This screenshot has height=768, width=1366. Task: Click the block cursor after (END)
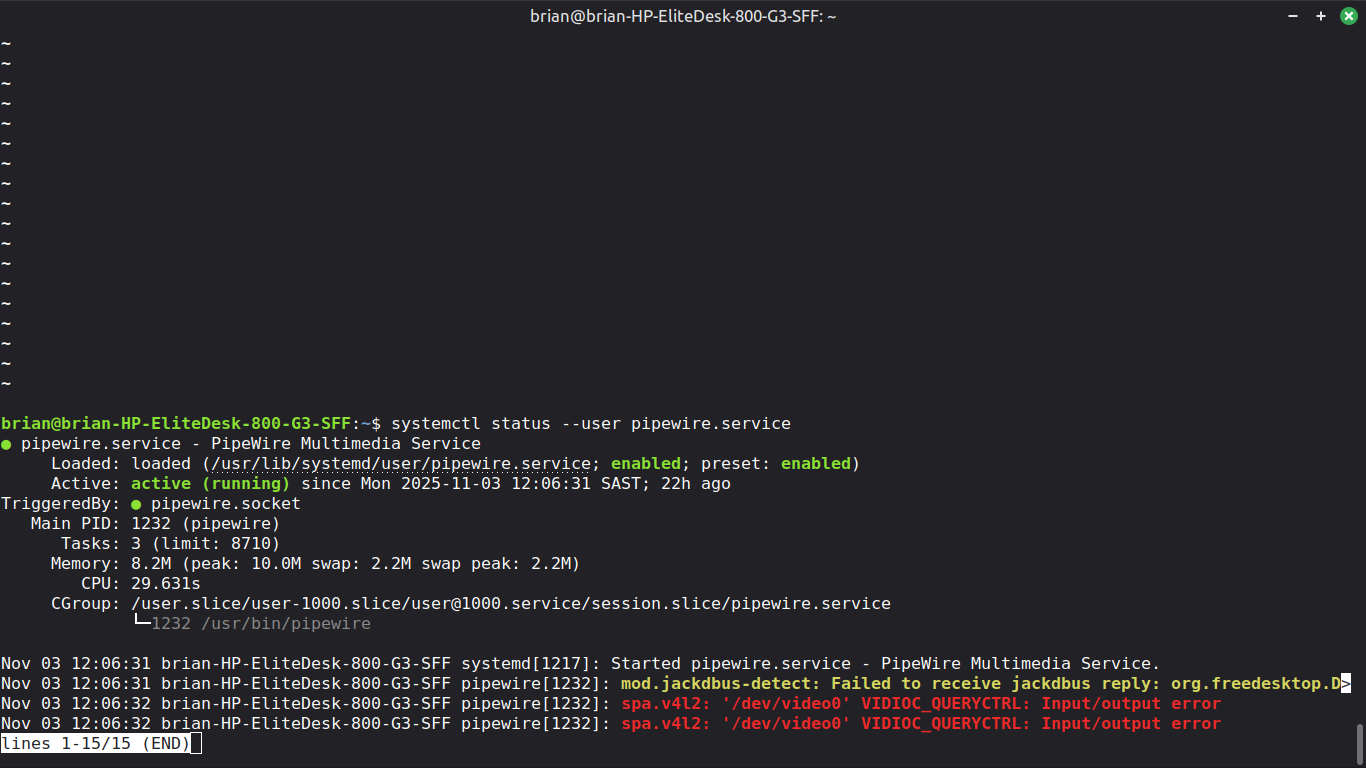pyautogui.click(x=196, y=744)
